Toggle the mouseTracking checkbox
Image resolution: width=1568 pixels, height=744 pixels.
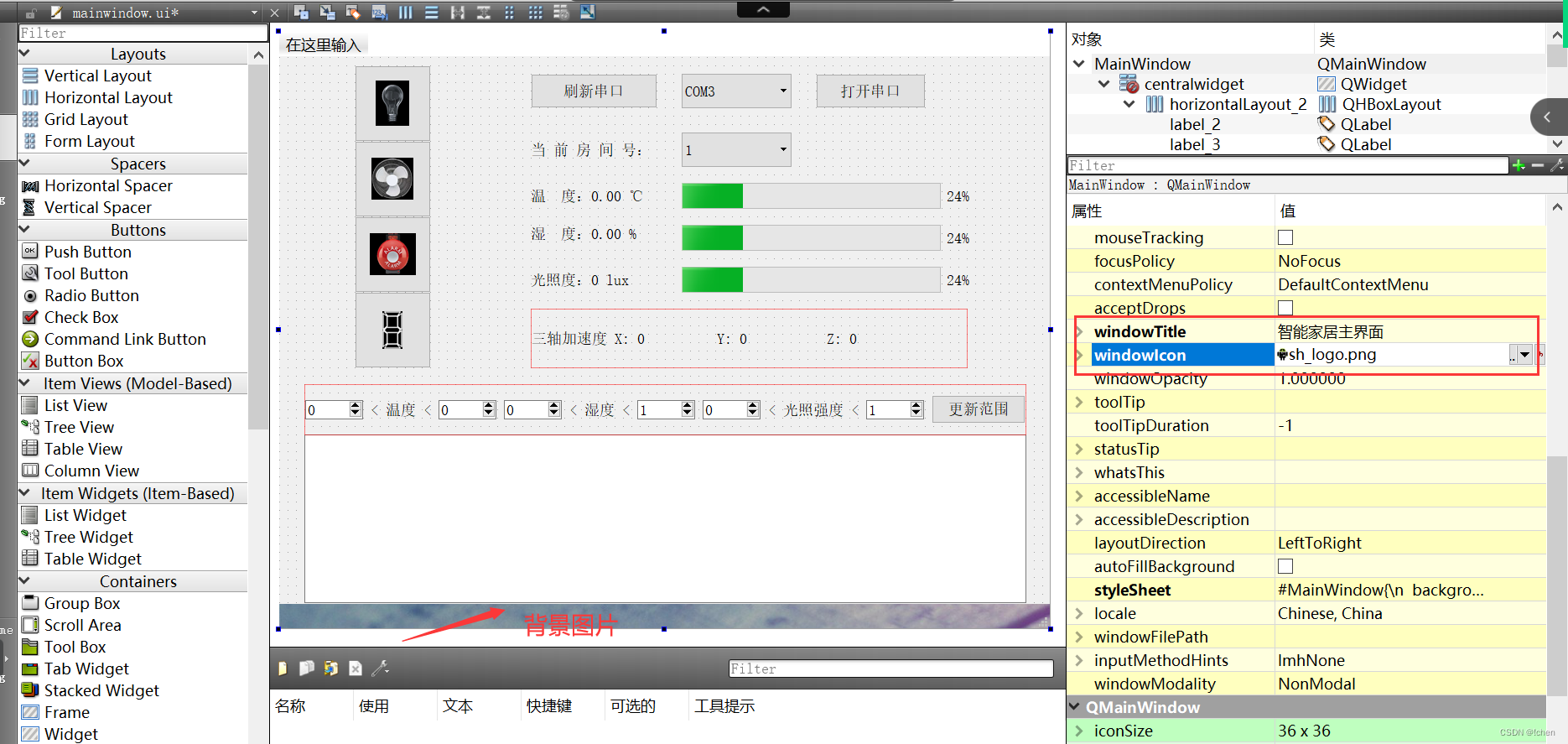click(1285, 237)
